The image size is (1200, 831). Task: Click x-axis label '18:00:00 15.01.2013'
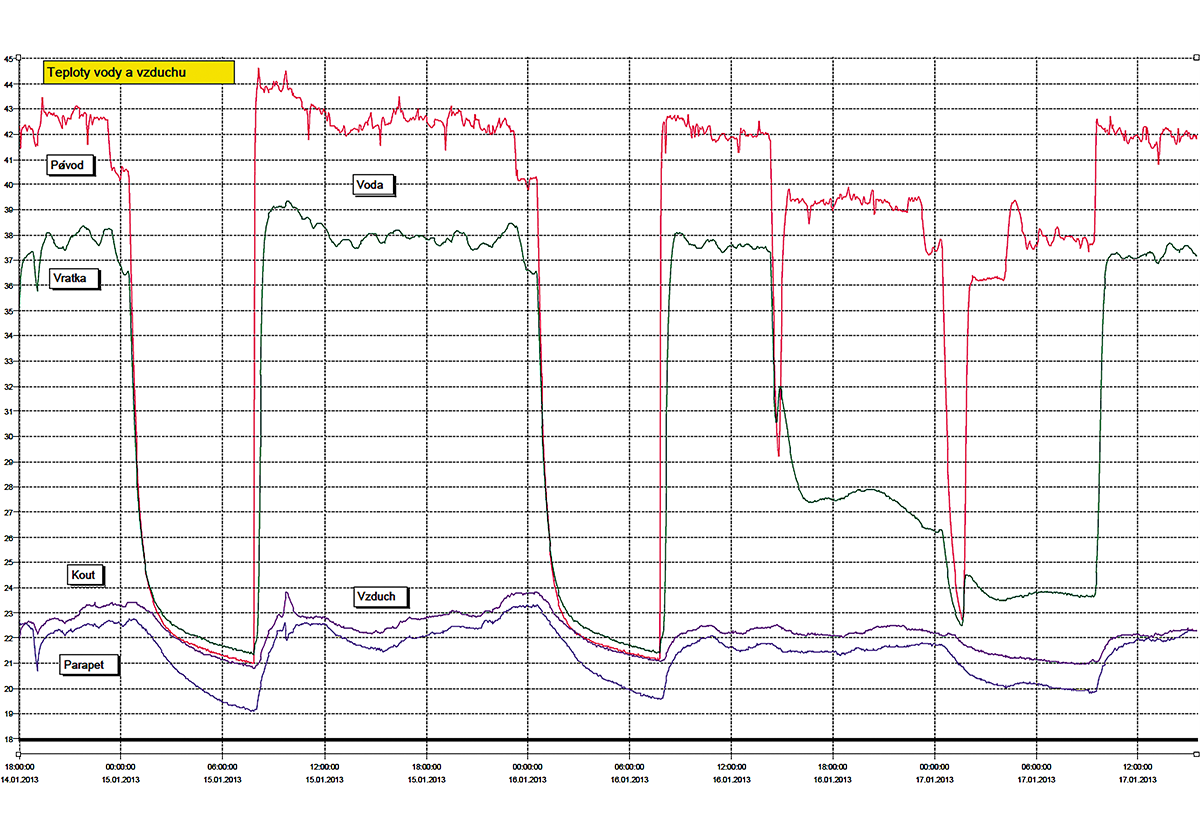pyautogui.click(x=426, y=771)
